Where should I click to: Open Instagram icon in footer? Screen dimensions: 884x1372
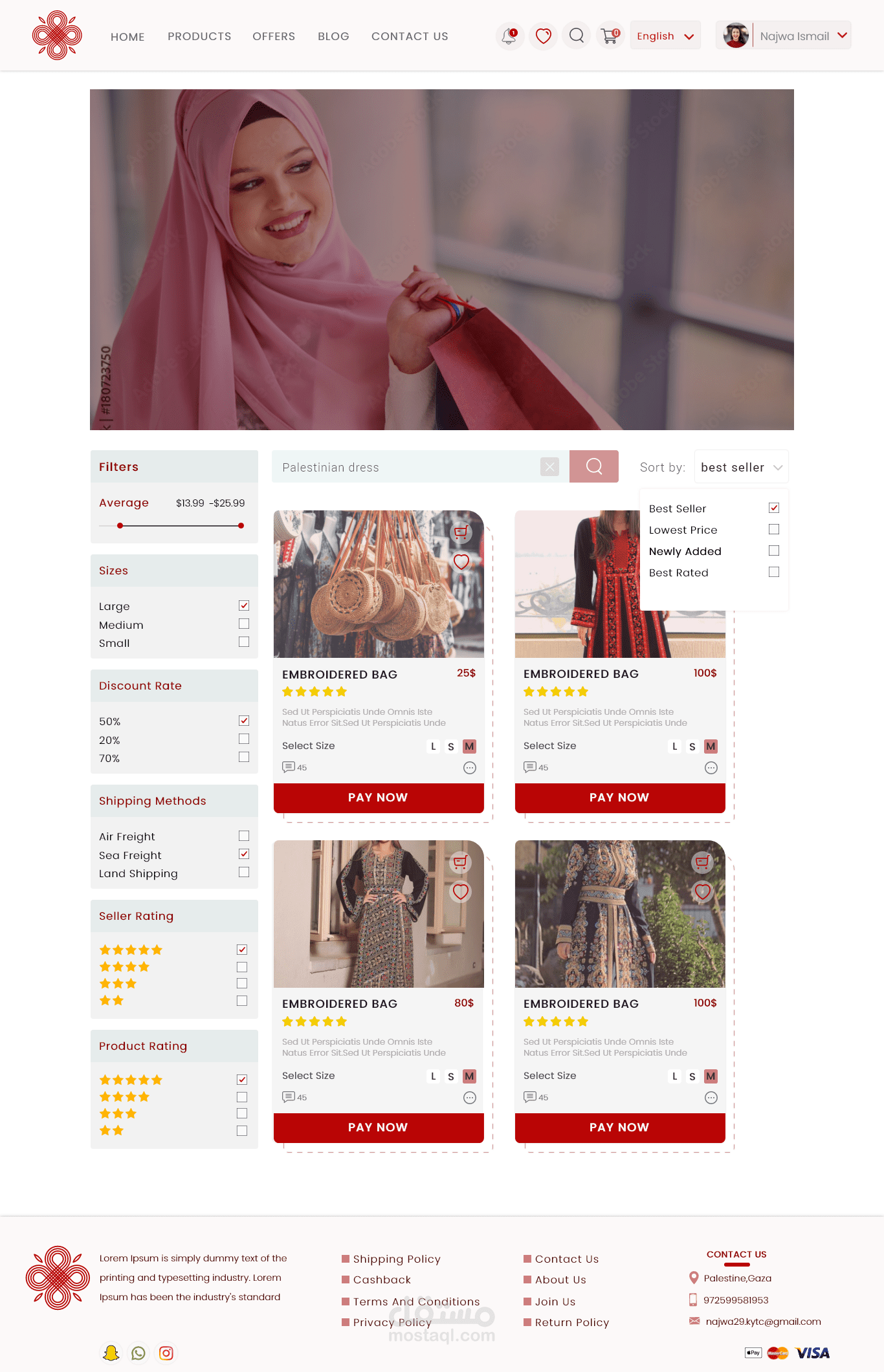166,1353
